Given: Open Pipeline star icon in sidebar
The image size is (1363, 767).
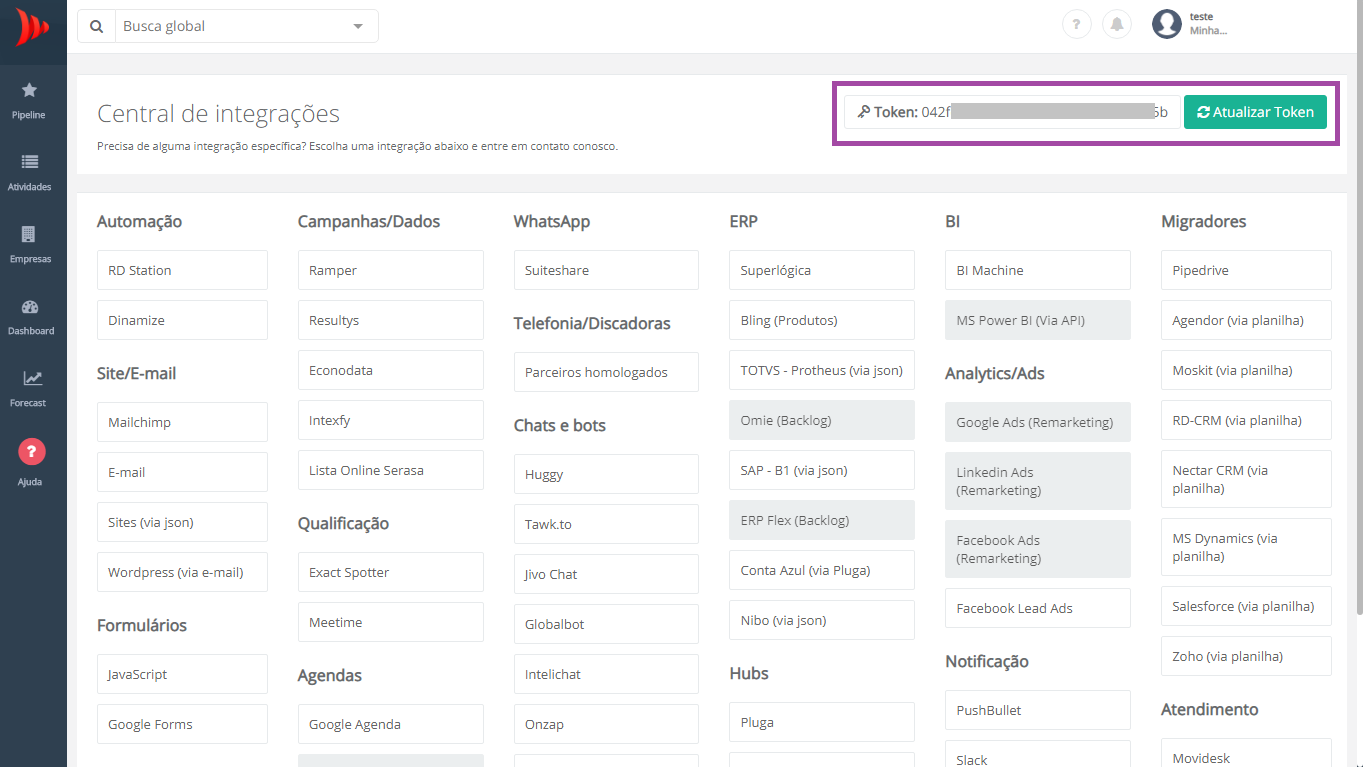Looking at the screenshot, I should tap(29, 90).
